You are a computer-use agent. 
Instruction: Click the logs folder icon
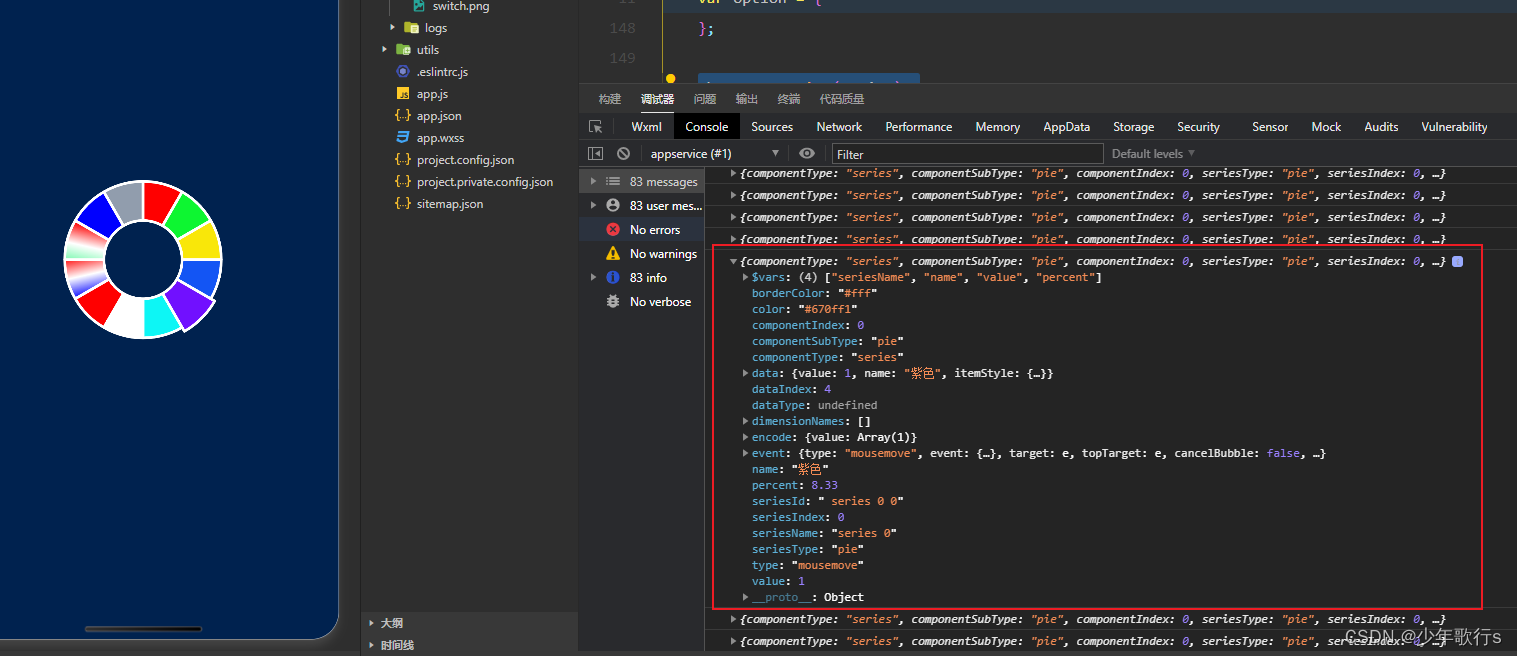click(x=411, y=28)
